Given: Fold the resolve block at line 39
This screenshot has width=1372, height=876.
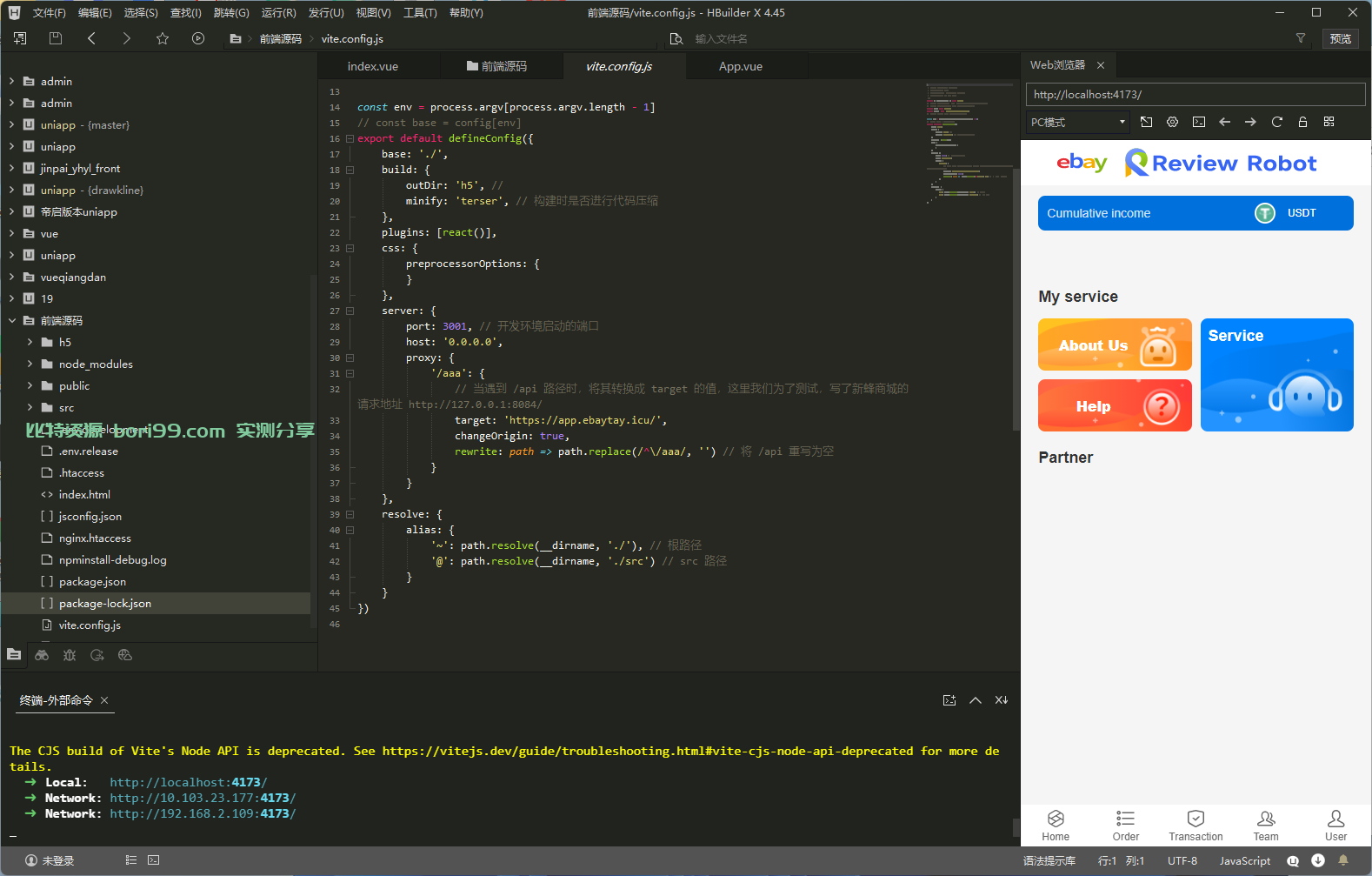Looking at the screenshot, I should (350, 514).
